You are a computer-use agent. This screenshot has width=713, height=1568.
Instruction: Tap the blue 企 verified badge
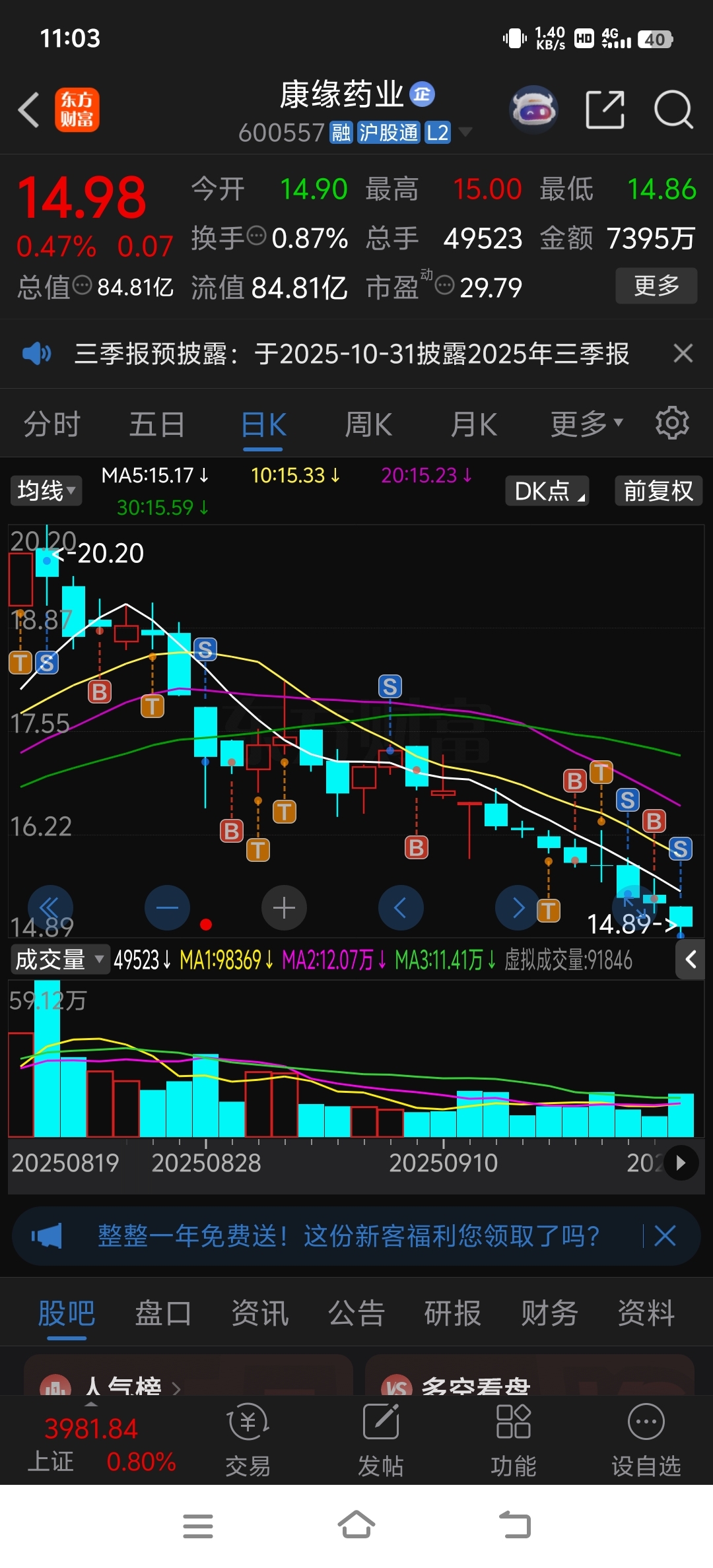[423, 94]
